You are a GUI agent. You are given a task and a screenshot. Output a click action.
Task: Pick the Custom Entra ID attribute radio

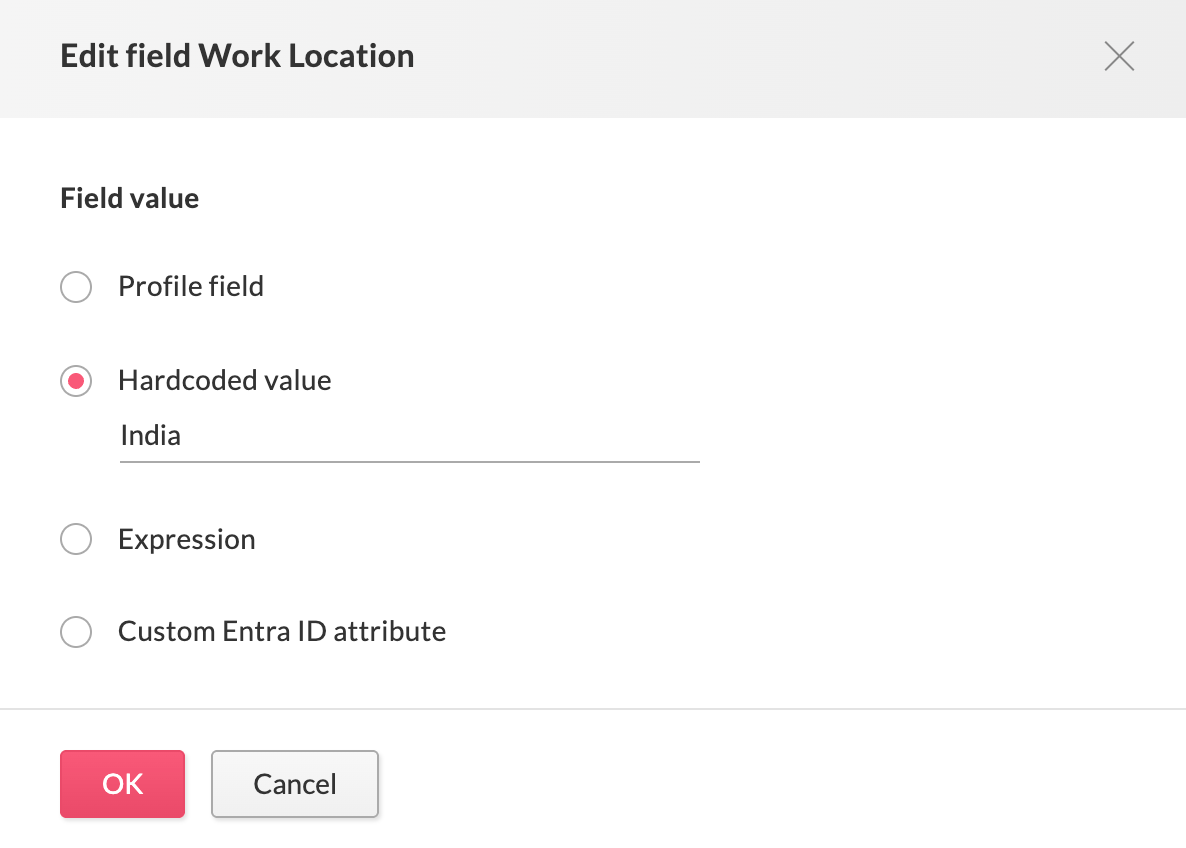[76, 632]
